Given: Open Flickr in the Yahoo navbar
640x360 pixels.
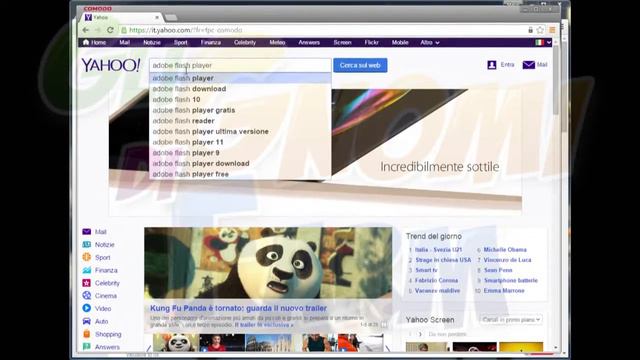Looking at the screenshot, I should (371, 42).
